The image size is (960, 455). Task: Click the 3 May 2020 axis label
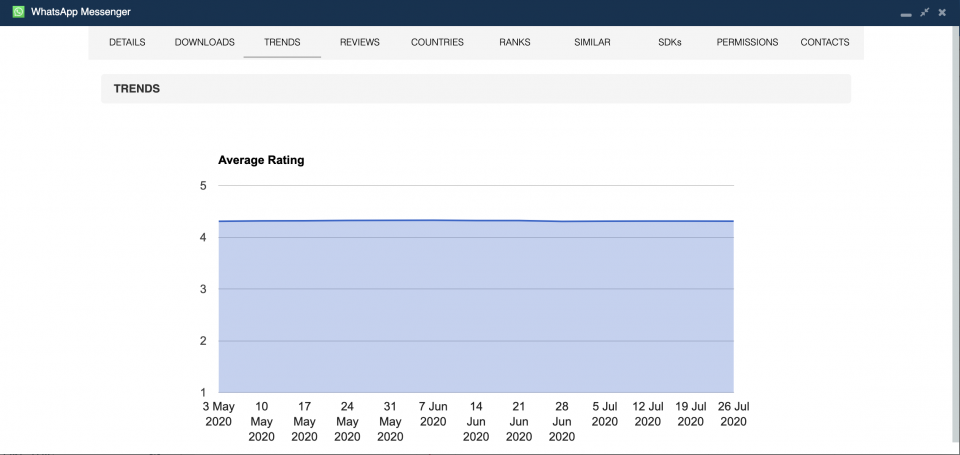[x=219, y=414]
